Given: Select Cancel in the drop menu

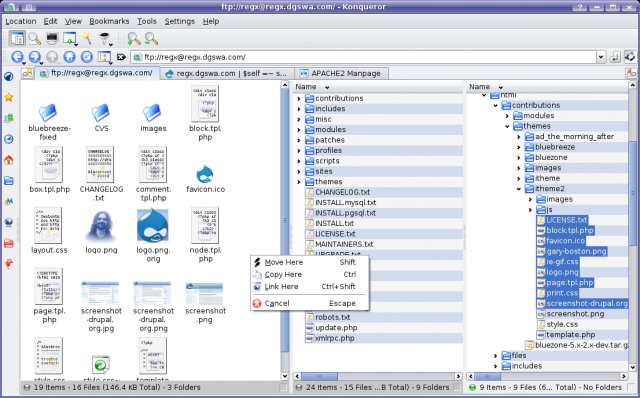Looking at the screenshot, I should [x=309, y=303].
